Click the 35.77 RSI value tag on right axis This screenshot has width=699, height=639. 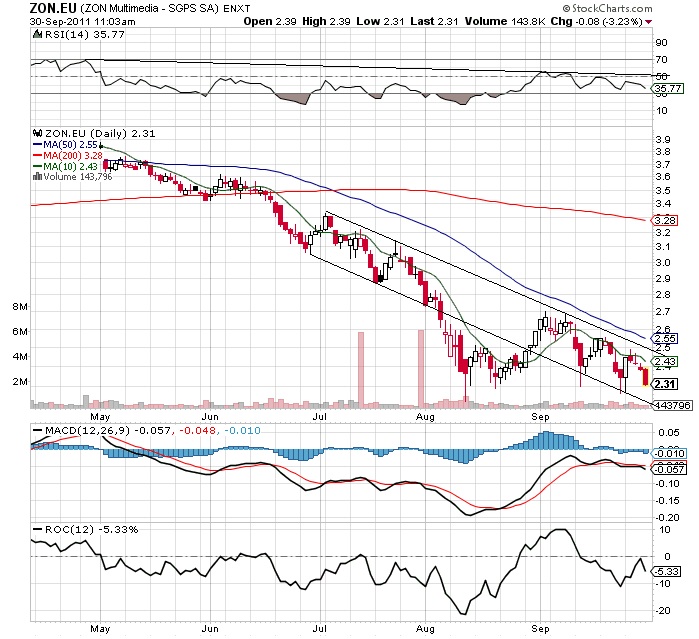coord(667,88)
